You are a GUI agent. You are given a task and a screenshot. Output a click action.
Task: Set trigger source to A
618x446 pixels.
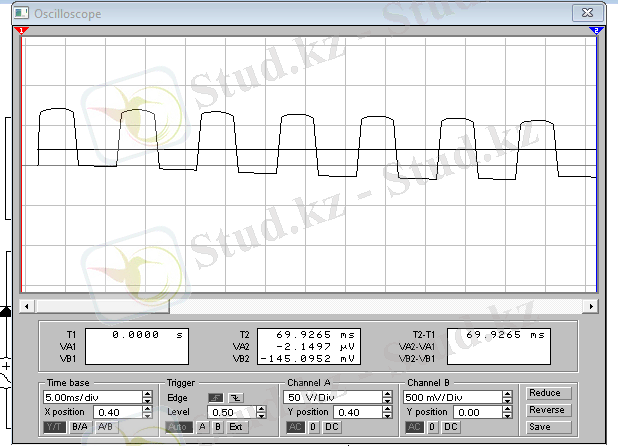pyautogui.click(x=202, y=427)
